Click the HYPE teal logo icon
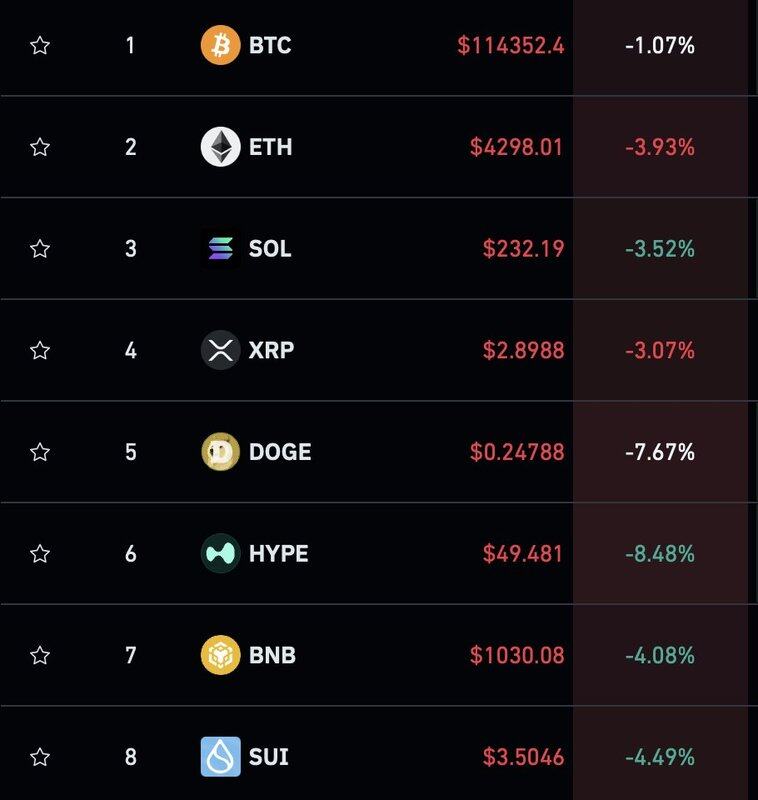This screenshot has height=800, width=758. pyautogui.click(x=220, y=553)
